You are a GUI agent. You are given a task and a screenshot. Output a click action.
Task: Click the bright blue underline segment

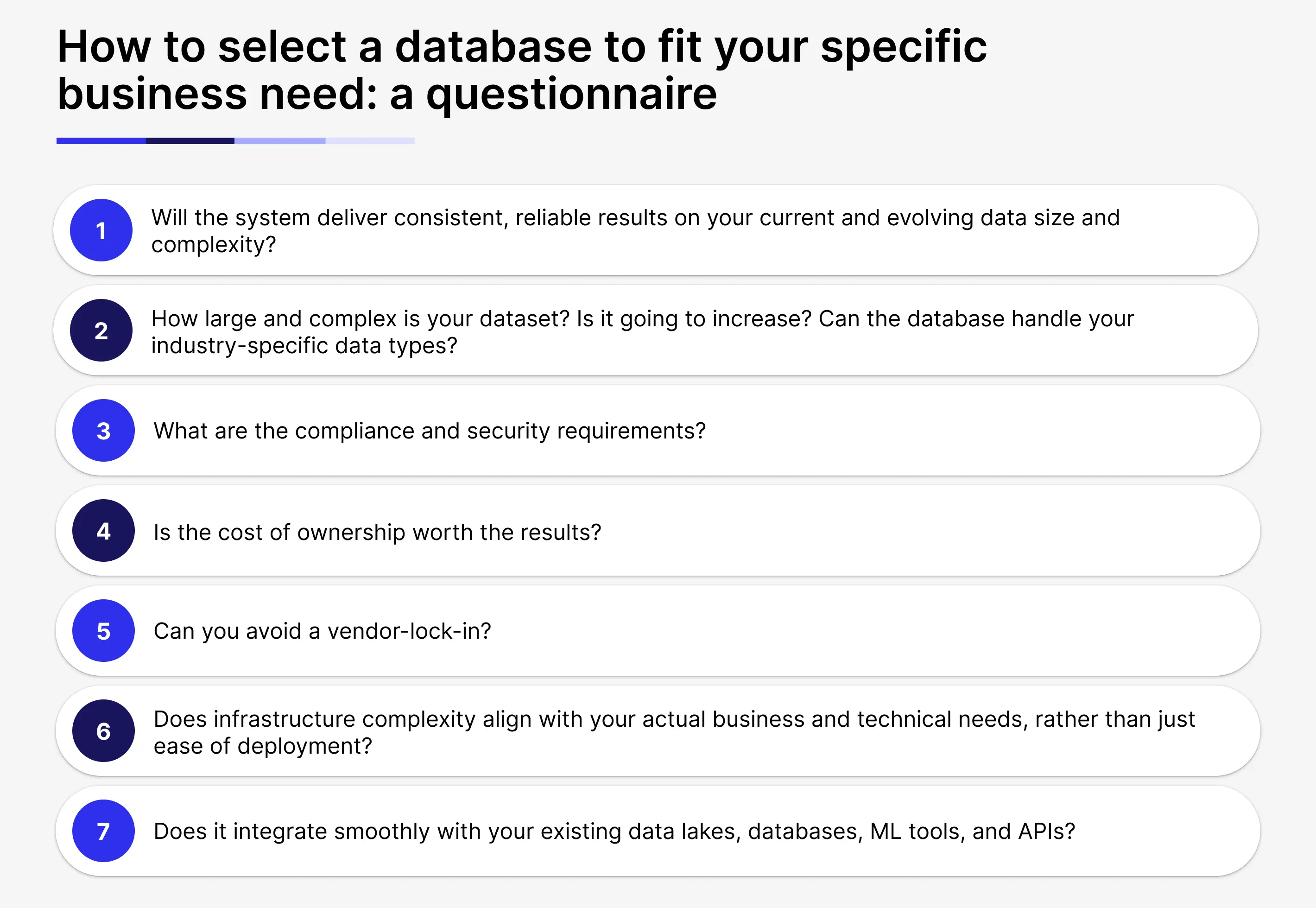pyautogui.click(x=101, y=140)
